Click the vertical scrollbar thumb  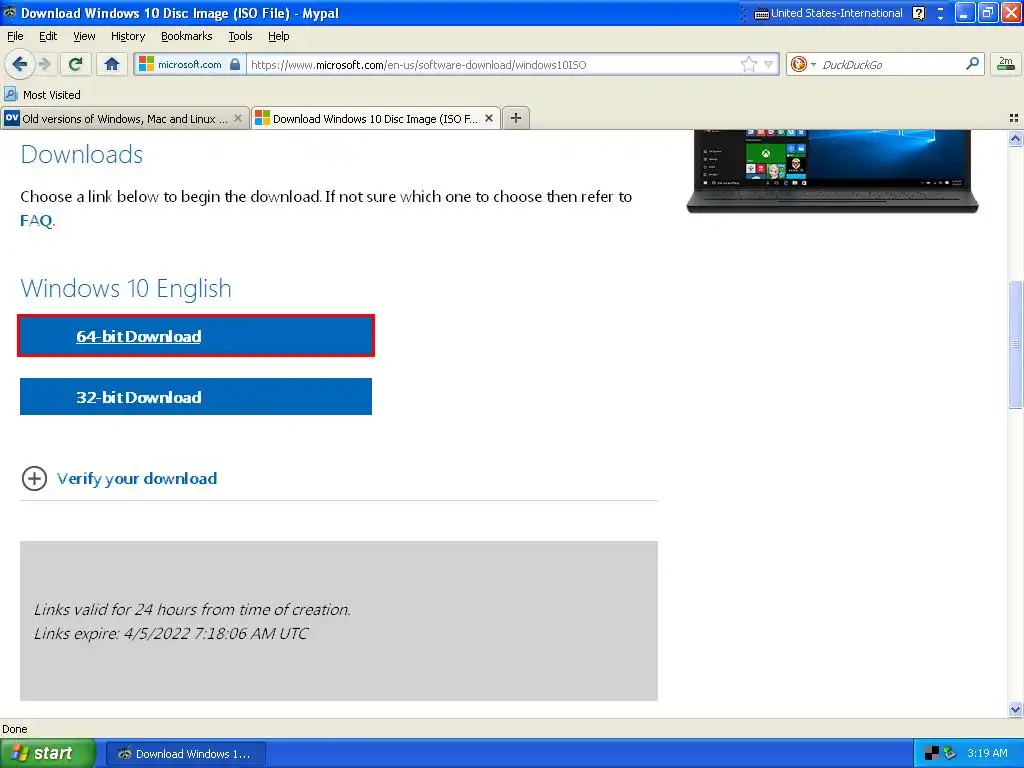pos(1015,344)
